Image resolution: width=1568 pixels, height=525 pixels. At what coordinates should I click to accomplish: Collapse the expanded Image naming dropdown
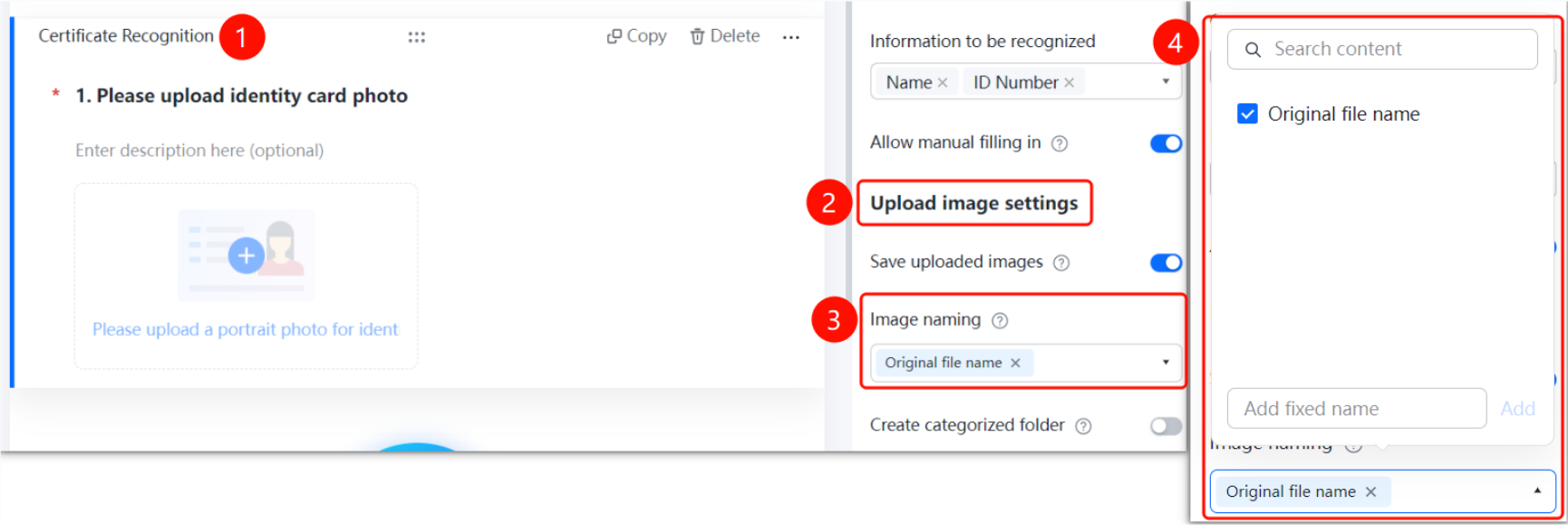click(1537, 491)
